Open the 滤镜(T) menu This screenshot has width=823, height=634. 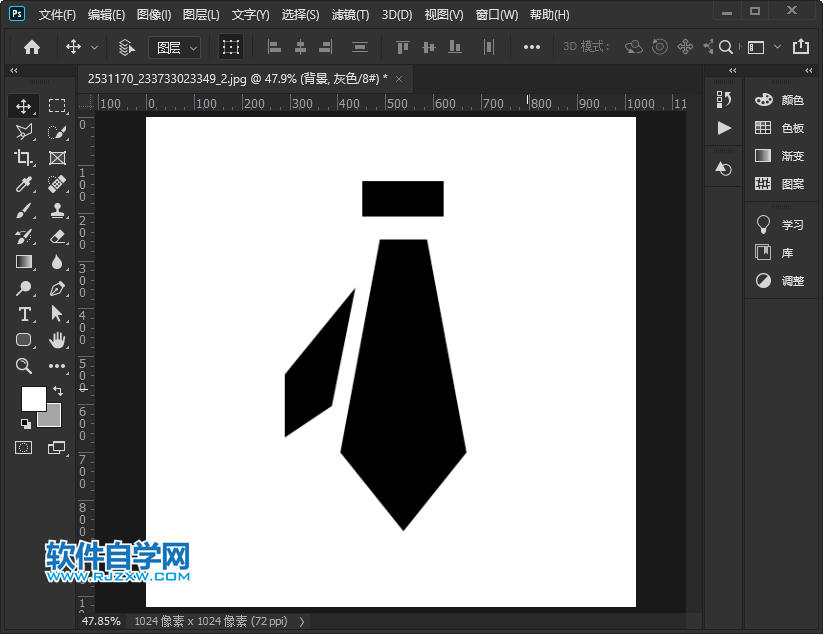[350, 15]
